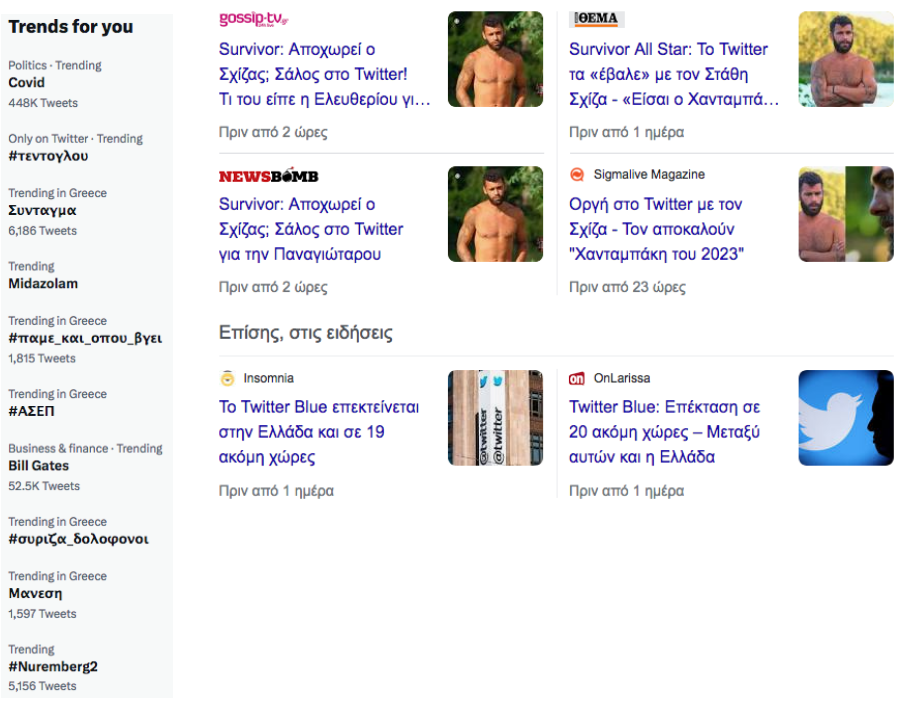Open the Newsbomb Survivor headline about Παναγιώταρου
The height and width of the screenshot is (711, 899).
point(311,229)
